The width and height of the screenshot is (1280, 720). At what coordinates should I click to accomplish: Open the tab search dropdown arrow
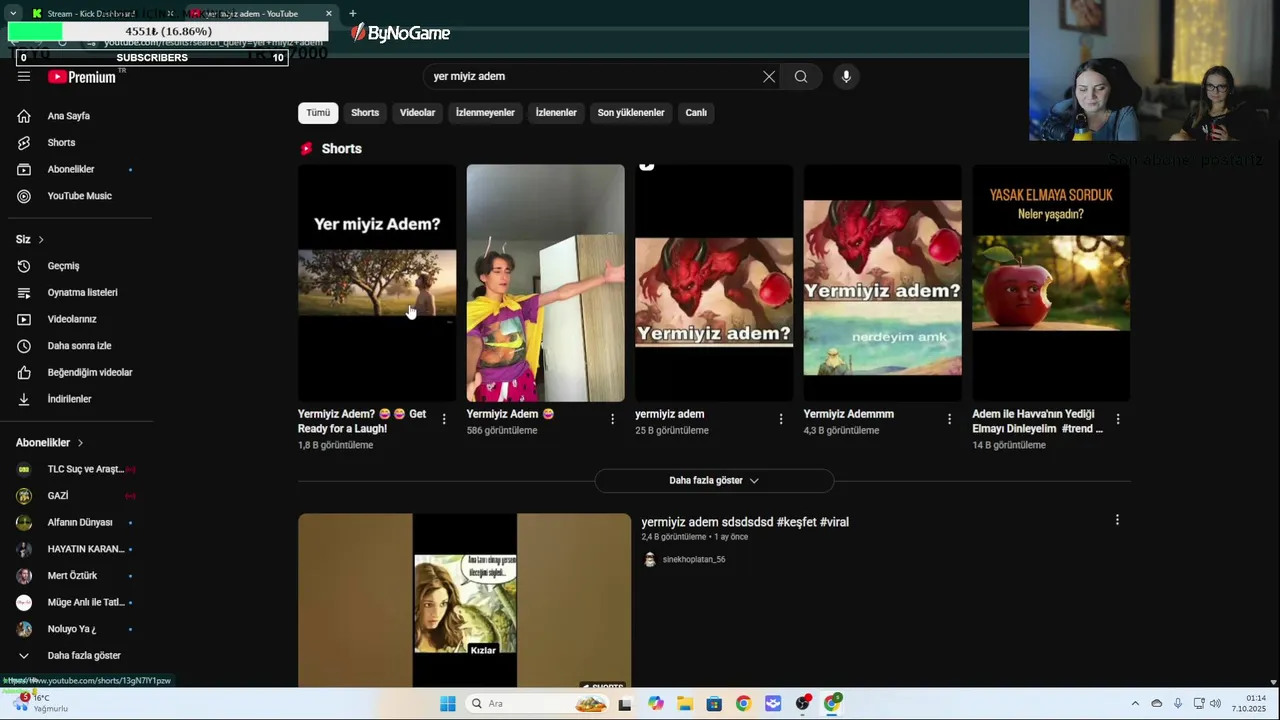point(13,13)
